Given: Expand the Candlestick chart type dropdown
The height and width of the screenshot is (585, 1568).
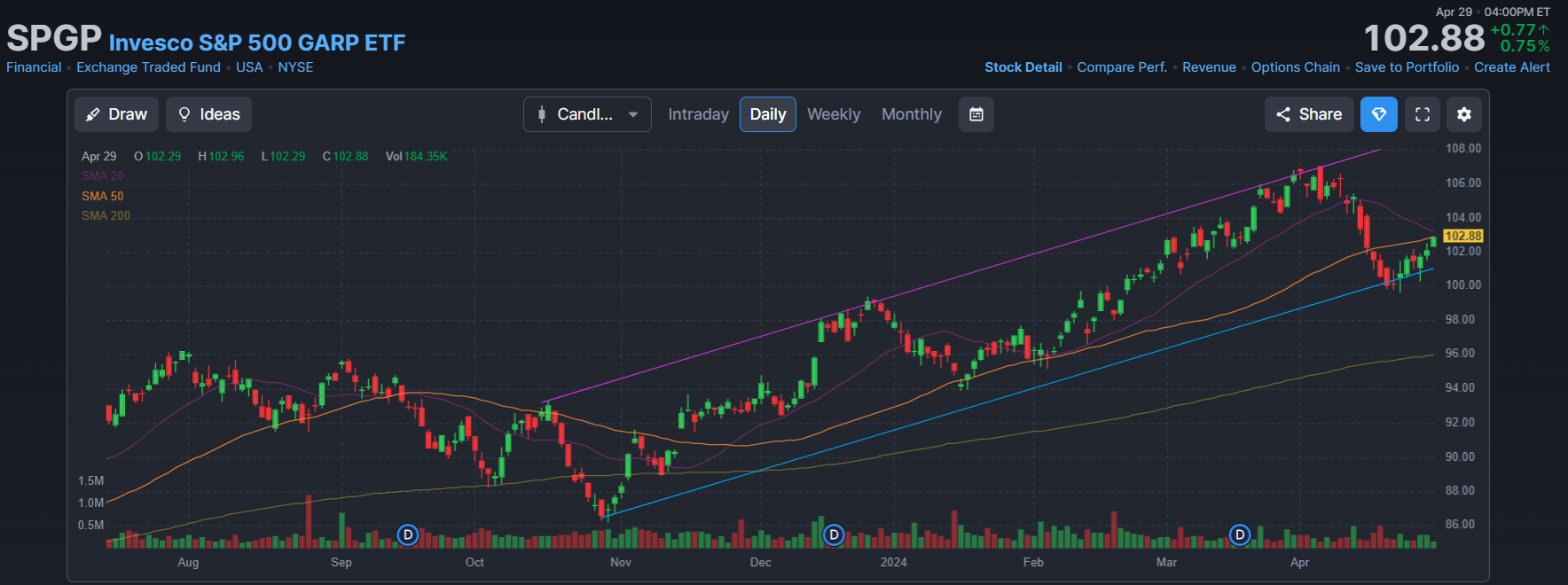Looking at the screenshot, I should [587, 114].
